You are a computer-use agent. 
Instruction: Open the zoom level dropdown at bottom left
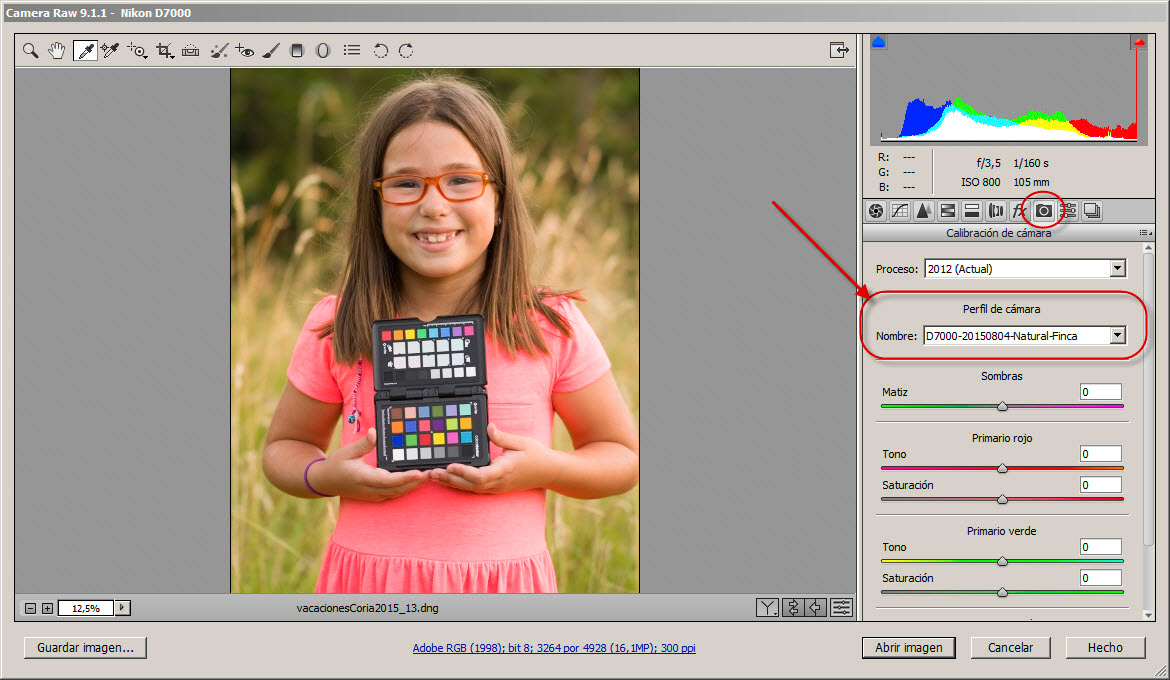120,607
